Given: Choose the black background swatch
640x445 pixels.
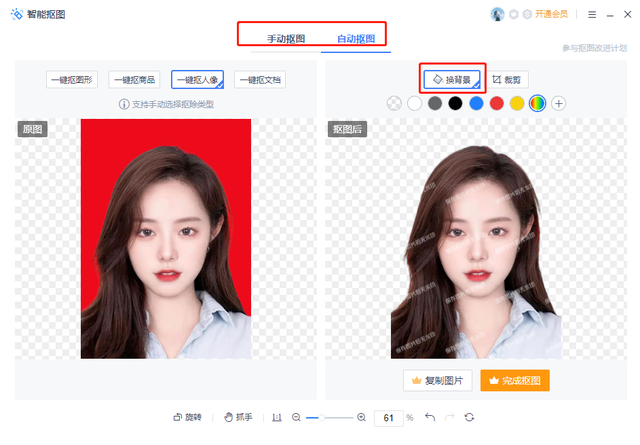Looking at the screenshot, I should pos(455,103).
